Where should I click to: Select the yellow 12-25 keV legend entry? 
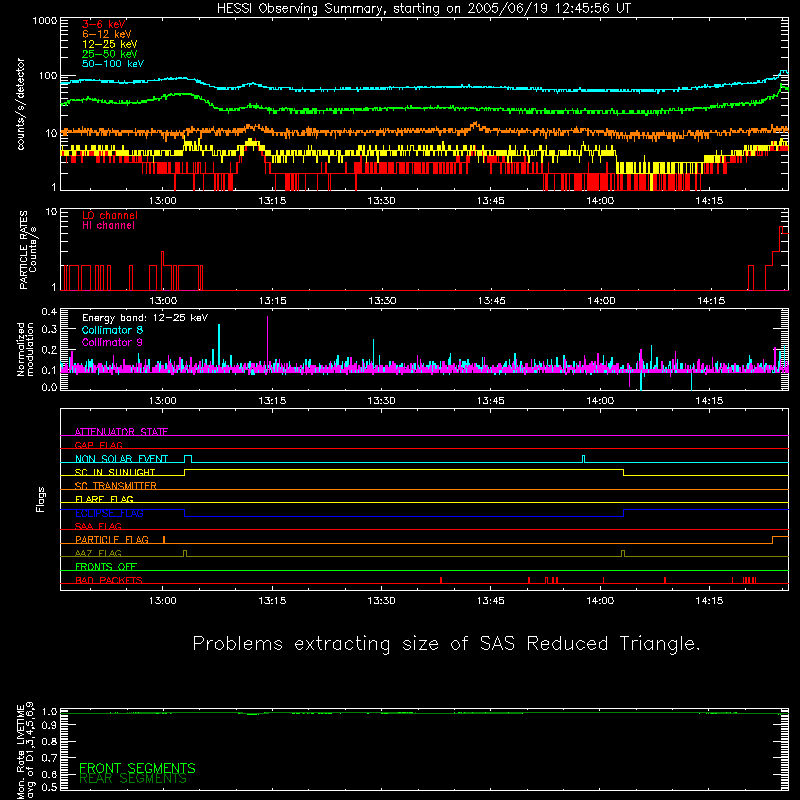[110, 44]
